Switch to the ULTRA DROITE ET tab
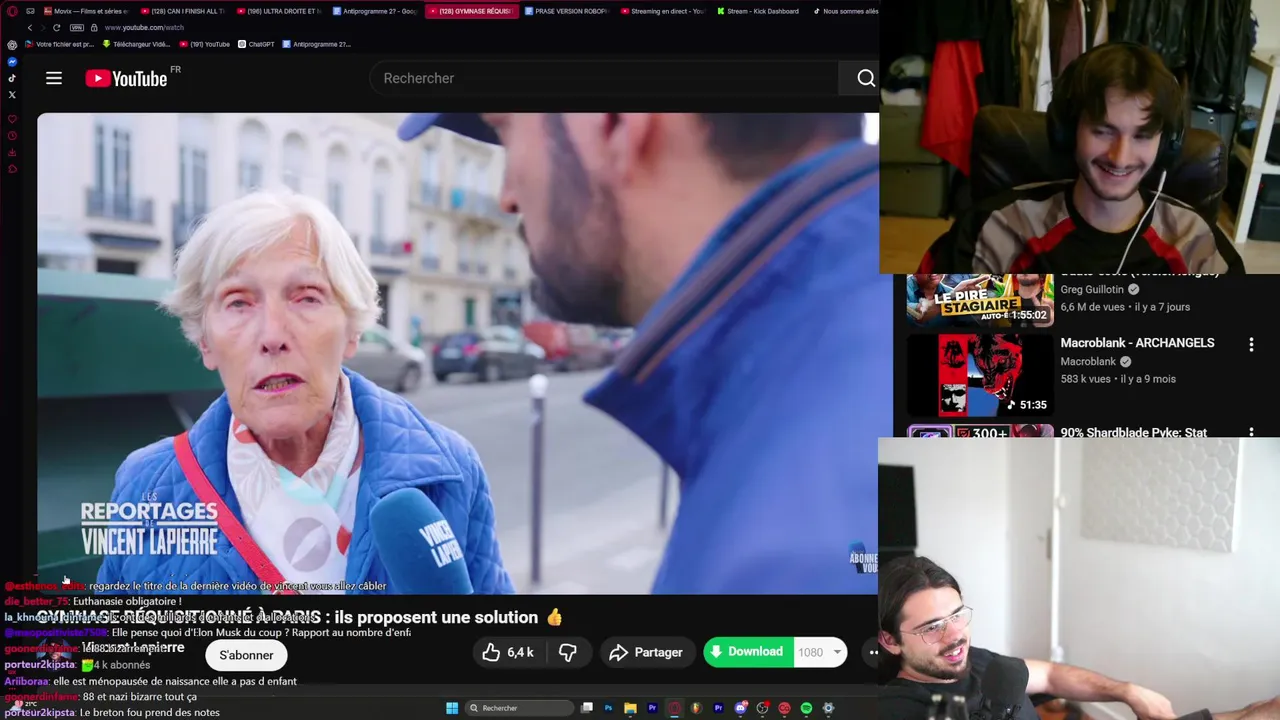This screenshot has height=720, width=1280. (x=279, y=11)
